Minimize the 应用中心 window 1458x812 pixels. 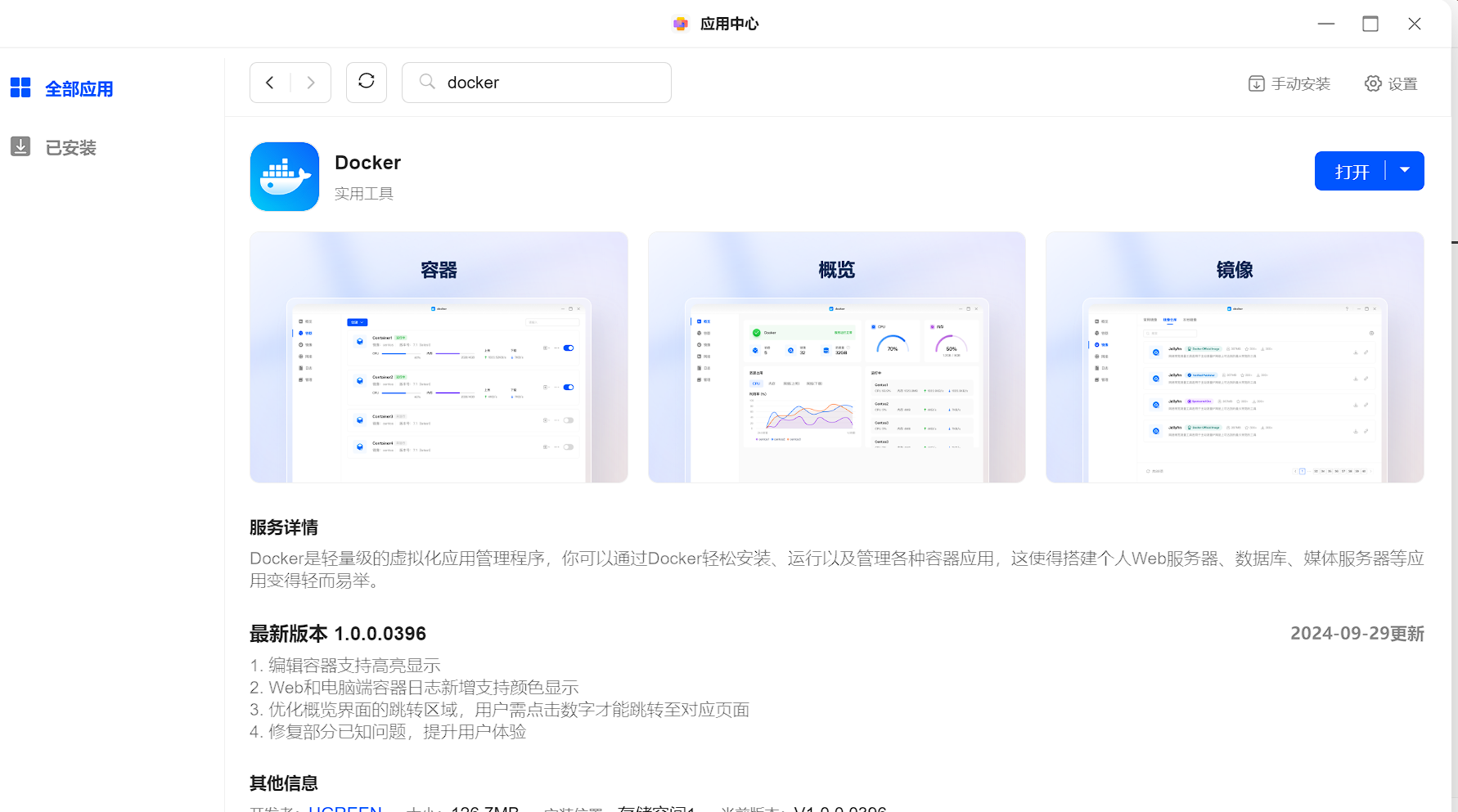coord(1326,24)
